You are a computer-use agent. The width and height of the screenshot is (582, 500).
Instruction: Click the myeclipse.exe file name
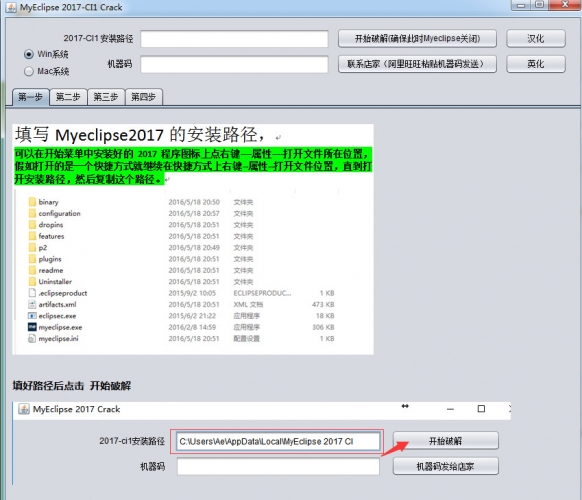pos(61,327)
